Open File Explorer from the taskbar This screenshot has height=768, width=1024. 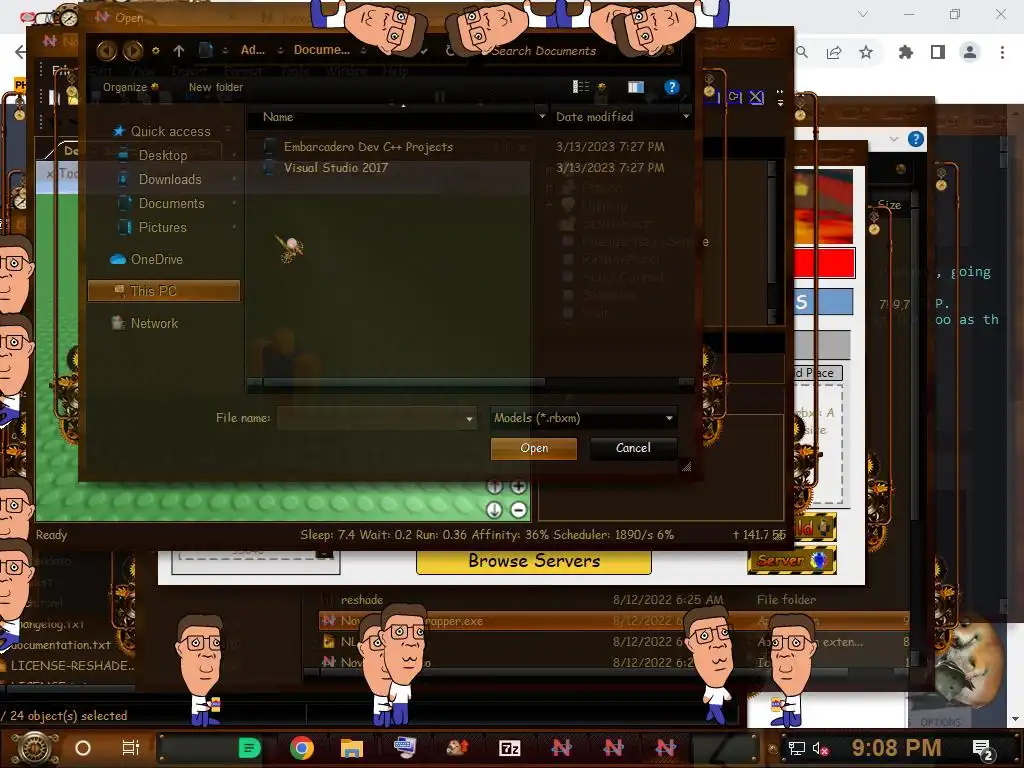pyautogui.click(x=351, y=748)
